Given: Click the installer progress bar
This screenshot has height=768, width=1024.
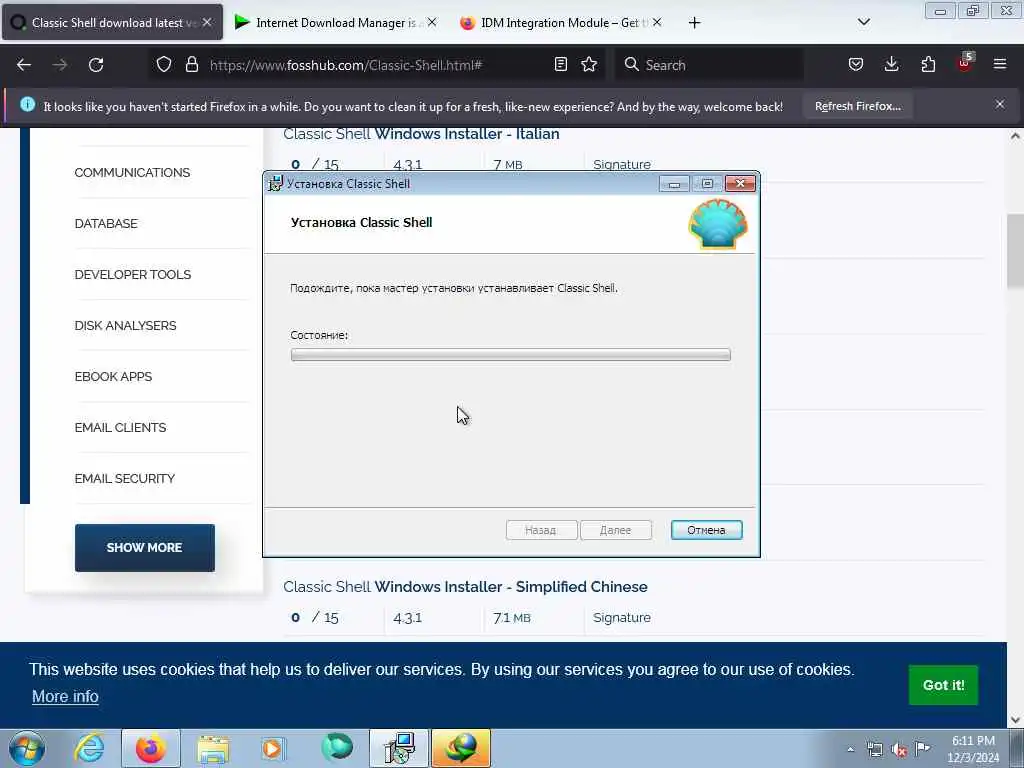Looking at the screenshot, I should [511, 355].
